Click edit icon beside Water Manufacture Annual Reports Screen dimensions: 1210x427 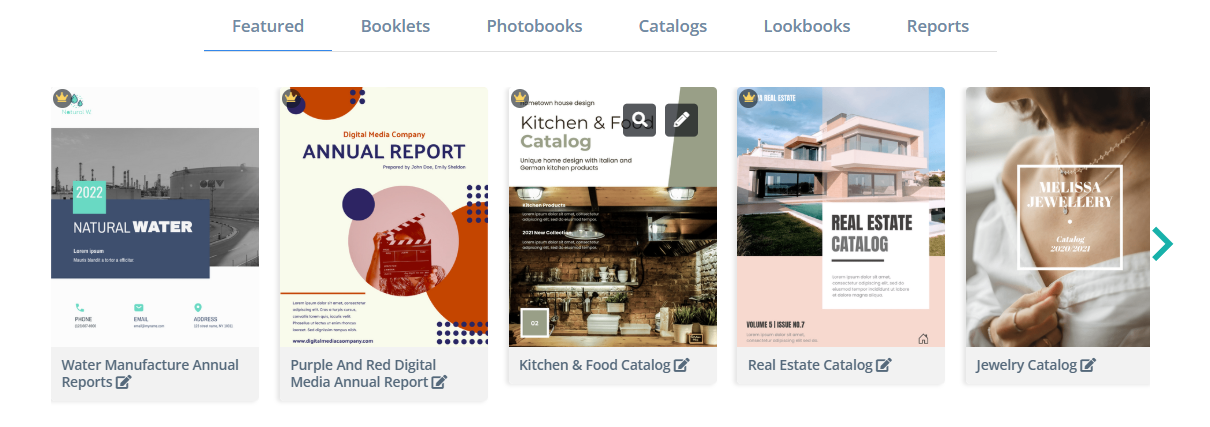[x=123, y=382]
